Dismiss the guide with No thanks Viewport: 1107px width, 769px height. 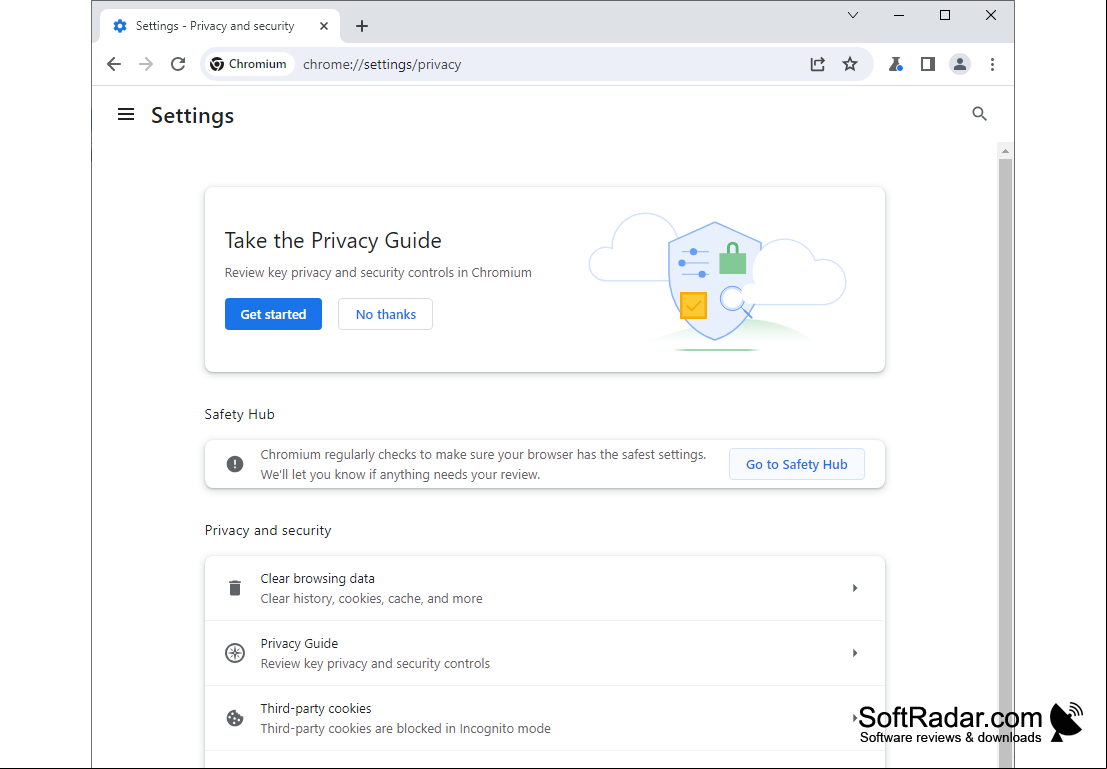[x=385, y=314]
